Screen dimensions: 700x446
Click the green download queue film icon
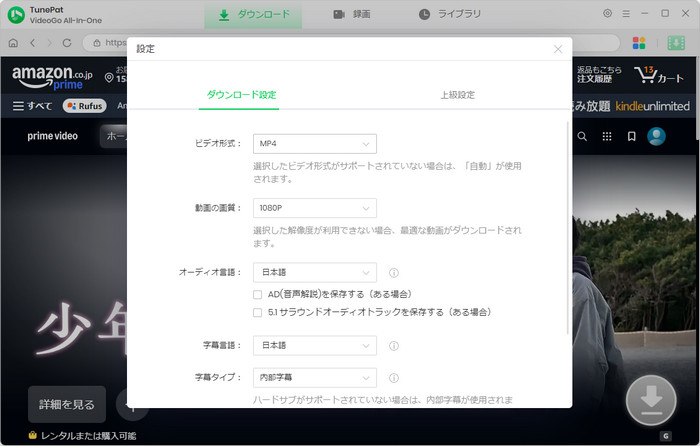click(676, 43)
